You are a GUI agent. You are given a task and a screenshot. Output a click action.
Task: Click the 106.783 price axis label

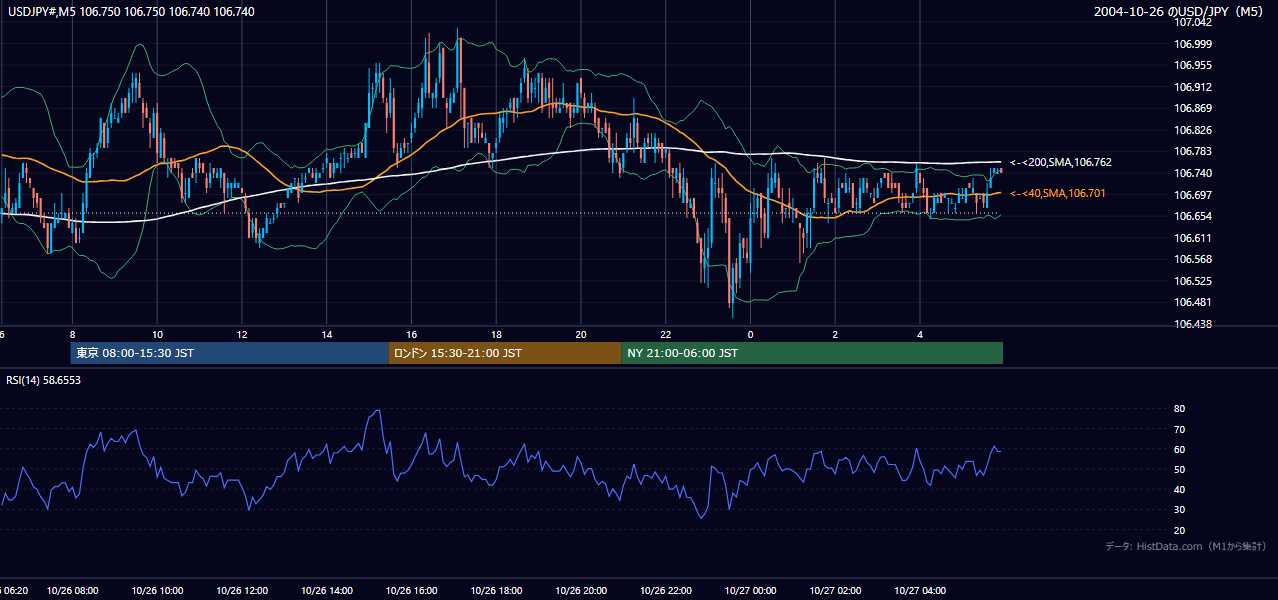[x=1194, y=151]
